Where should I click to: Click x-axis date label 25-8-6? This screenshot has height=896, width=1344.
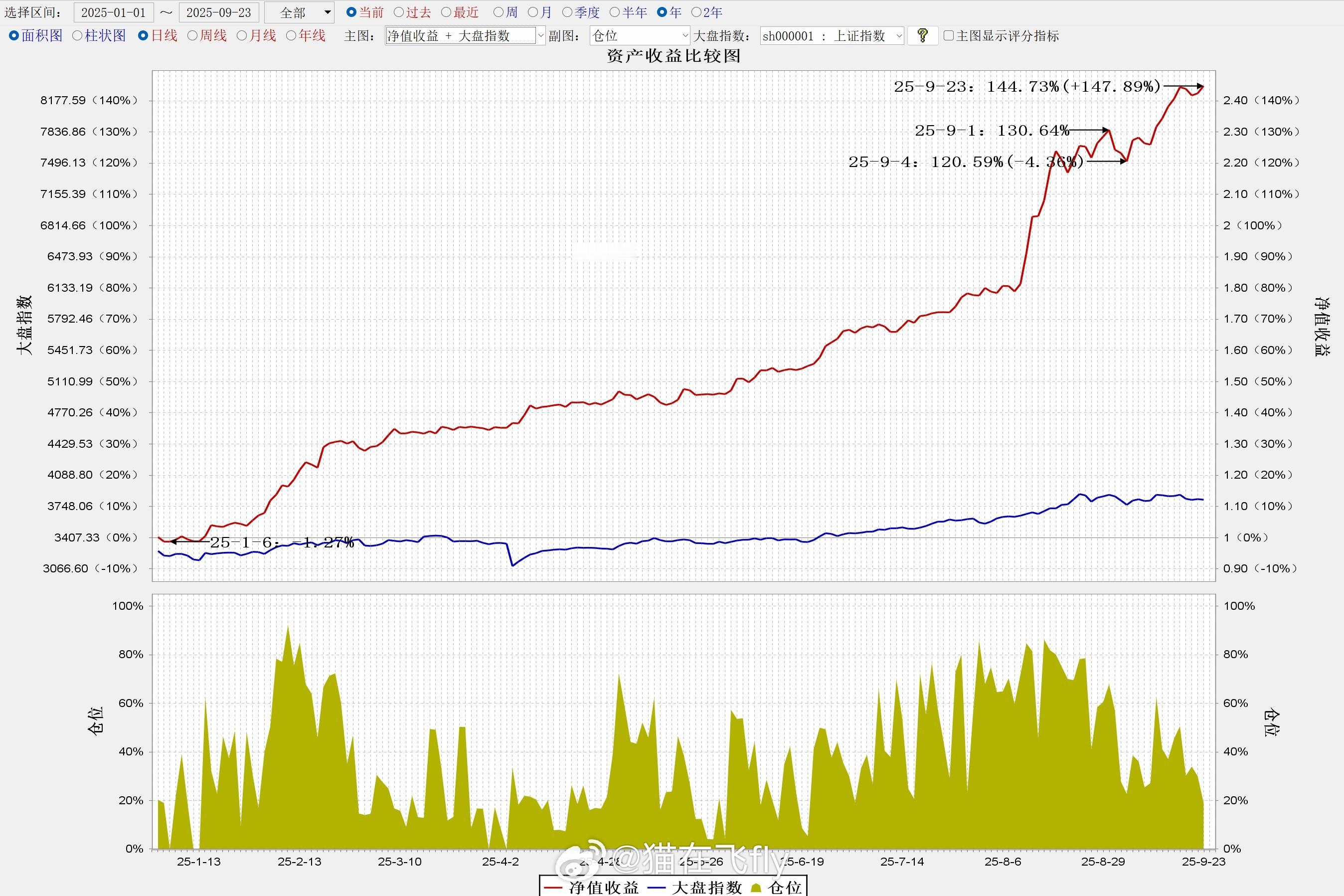tap(1003, 862)
